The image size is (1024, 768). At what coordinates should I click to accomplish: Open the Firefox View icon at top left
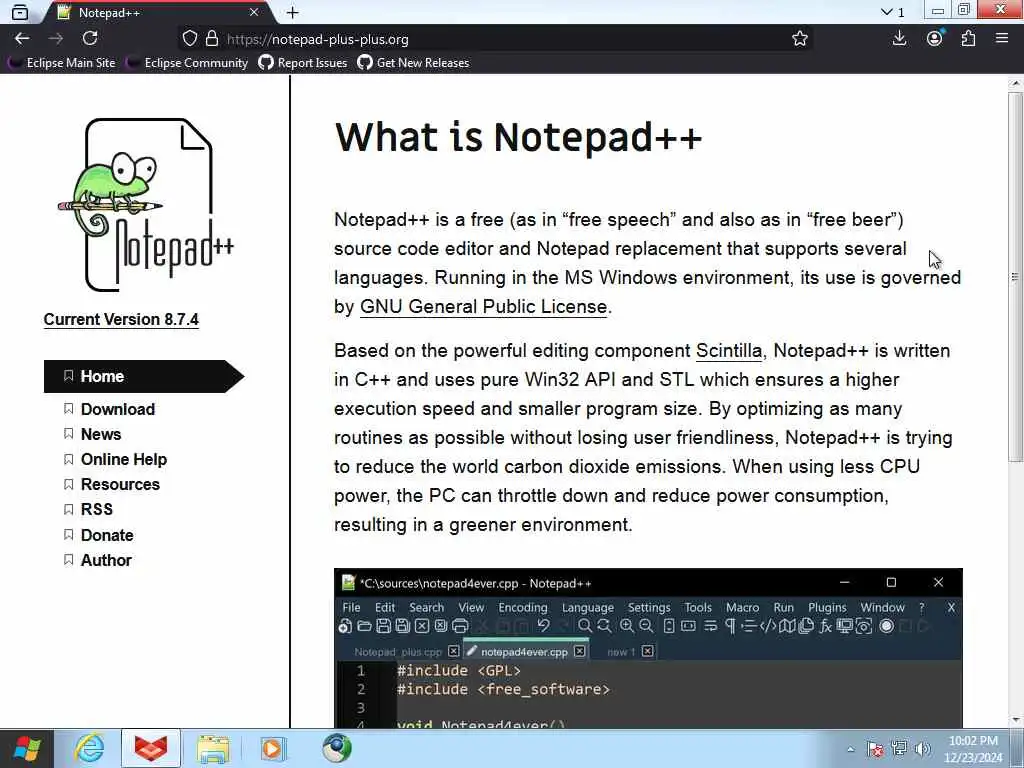(x=20, y=12)
